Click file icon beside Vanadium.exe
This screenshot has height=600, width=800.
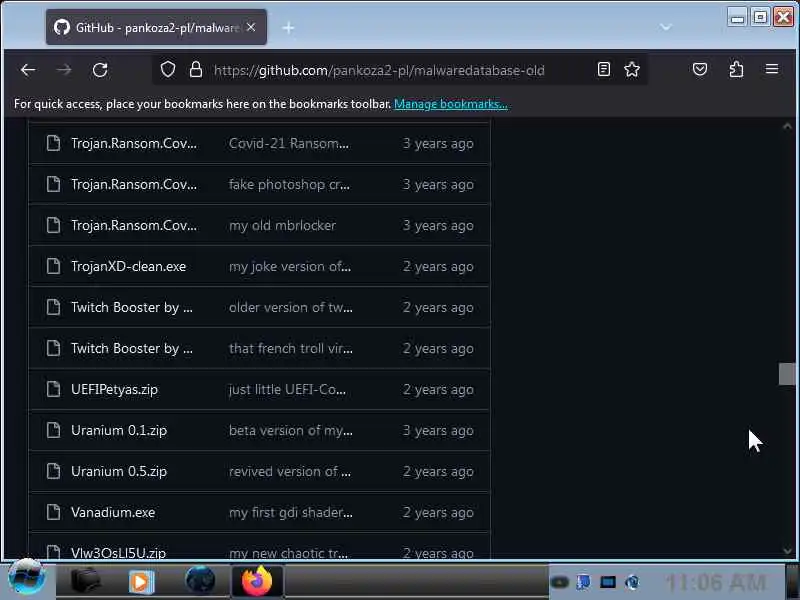click(53, 512)
